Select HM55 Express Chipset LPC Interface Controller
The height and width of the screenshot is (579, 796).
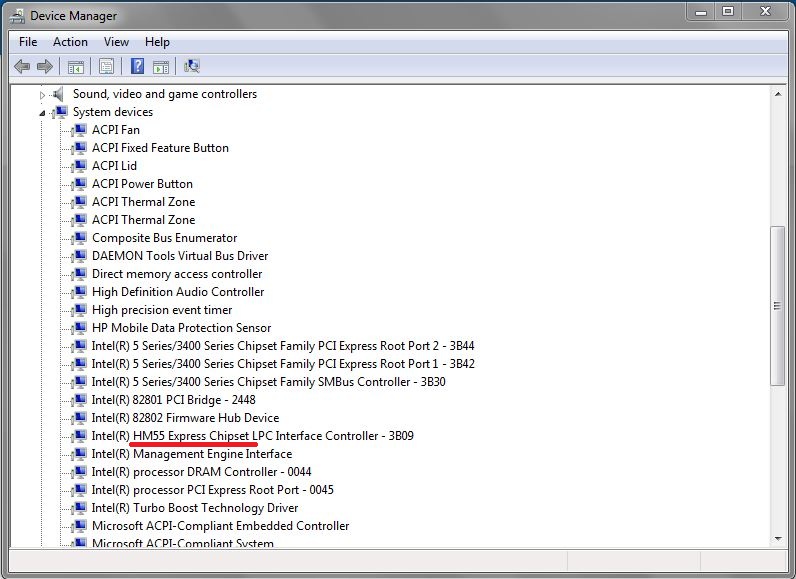tap(252, 436)
